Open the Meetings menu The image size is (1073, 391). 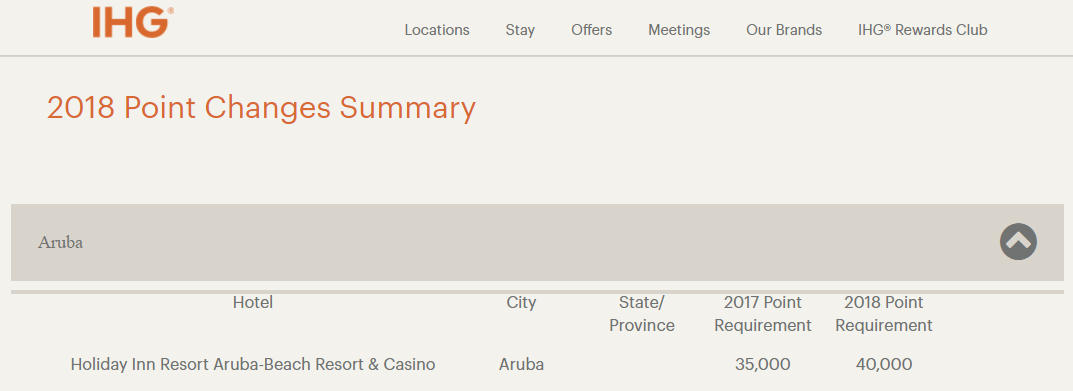(679, 30)
